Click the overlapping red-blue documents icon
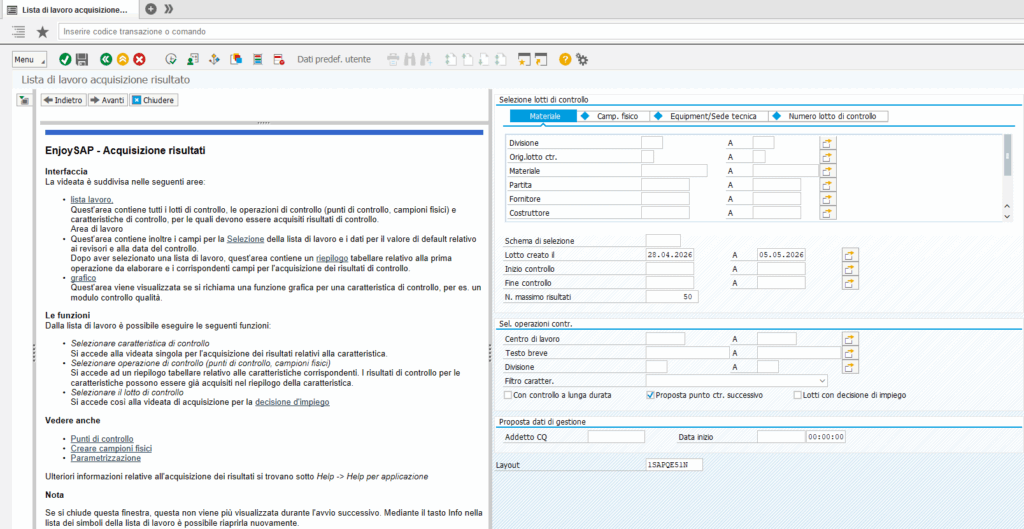 236,59
